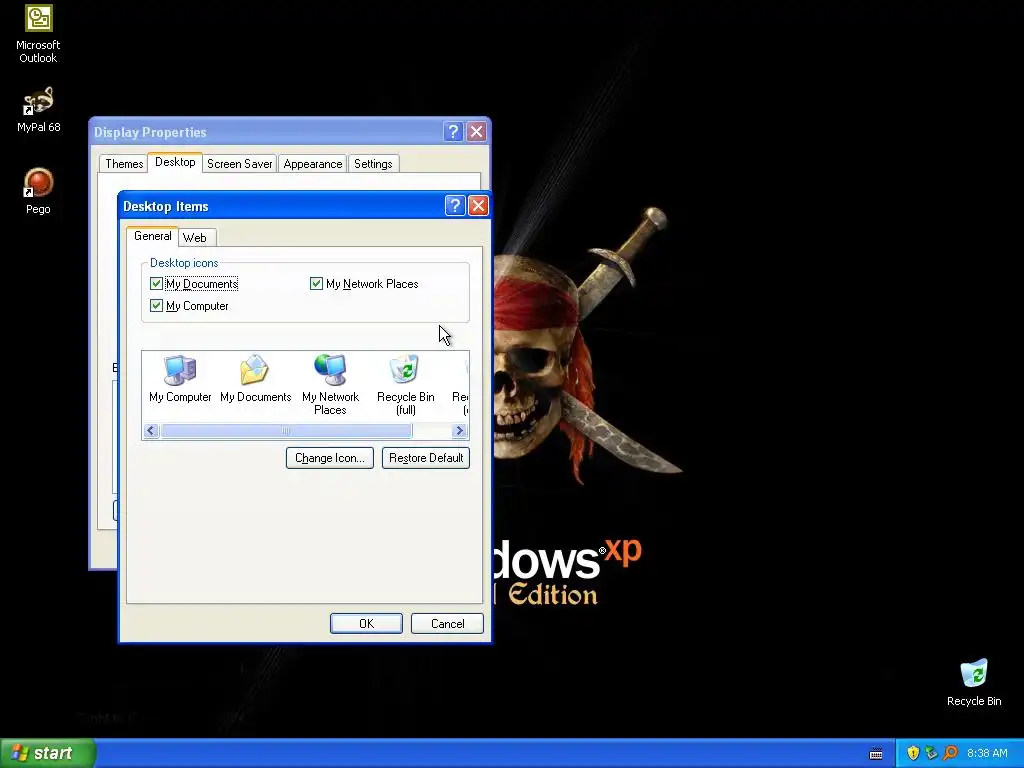The height and width of the screenshot is (768, 1024).
Task: Open the Appearance tab in Display Properties
Action: click(x=313, y=164)
